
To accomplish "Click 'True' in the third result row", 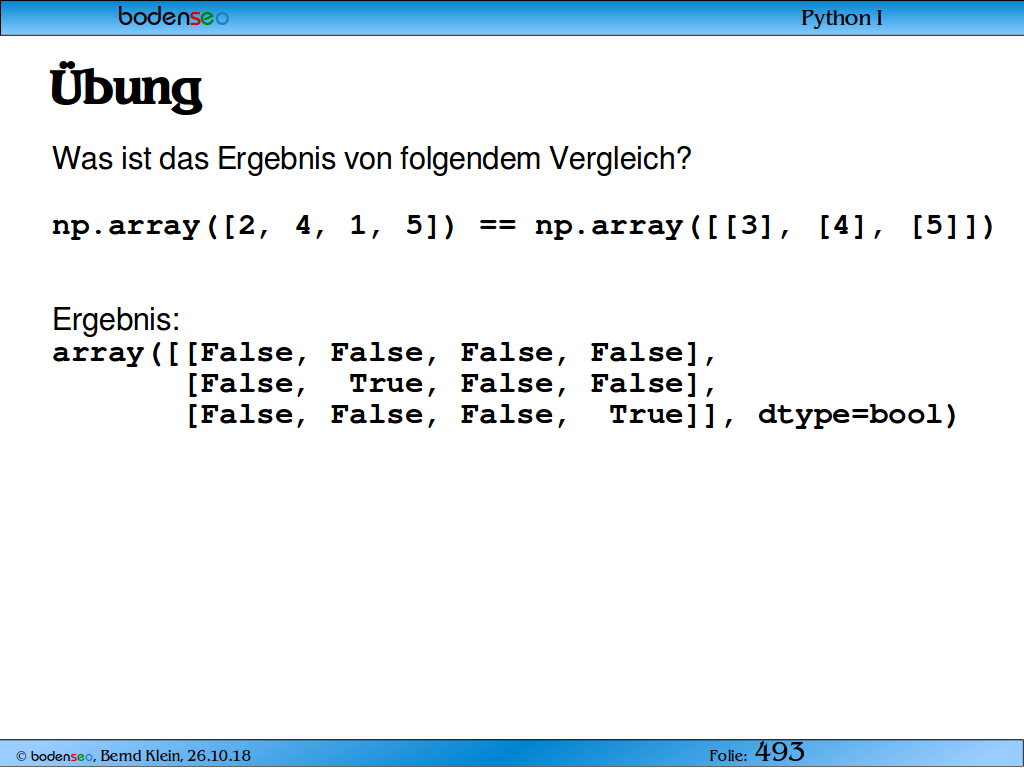I will pos(647,415).
